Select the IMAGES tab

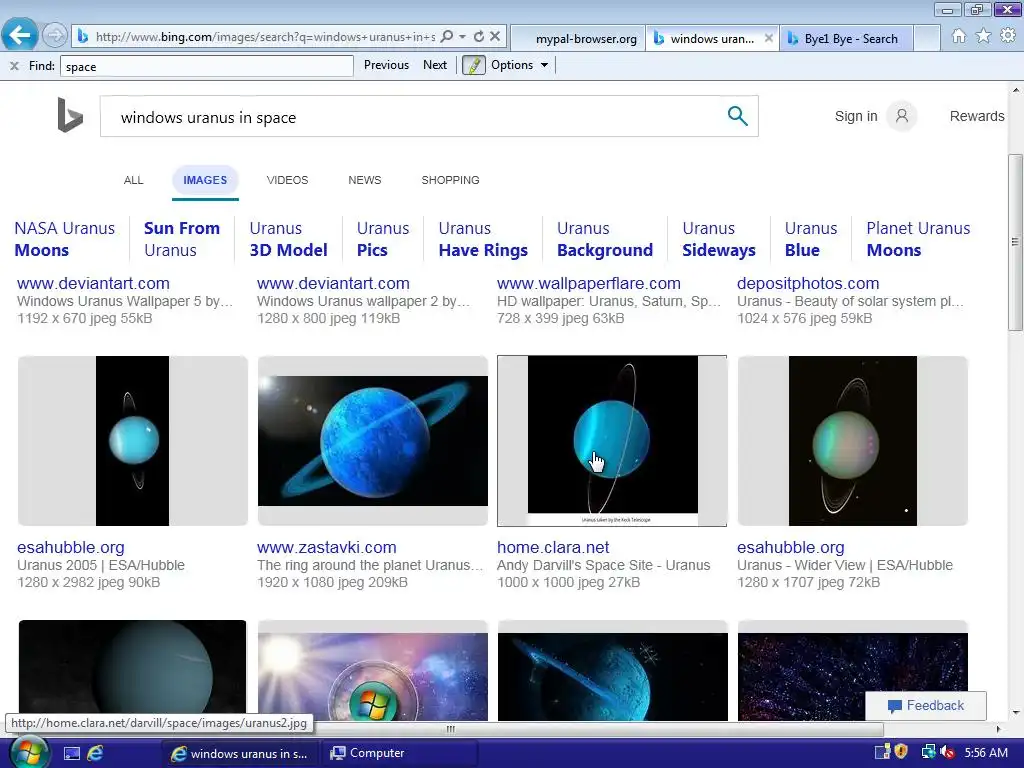tap(205, 181)
